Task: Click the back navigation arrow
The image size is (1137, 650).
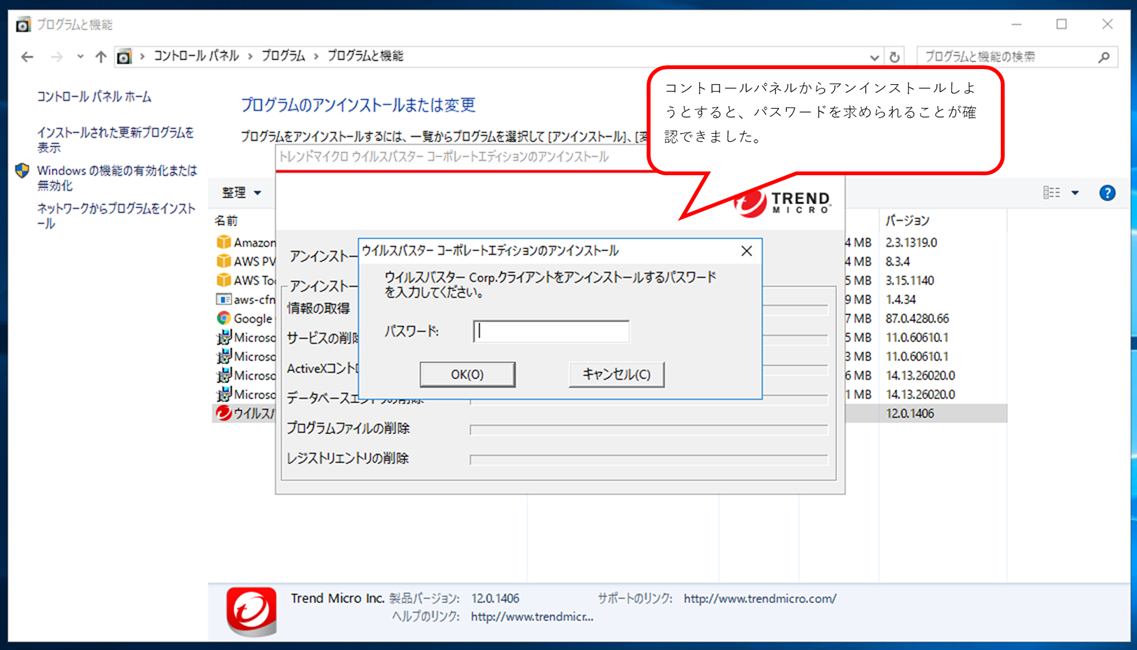Action: point(26,56)
